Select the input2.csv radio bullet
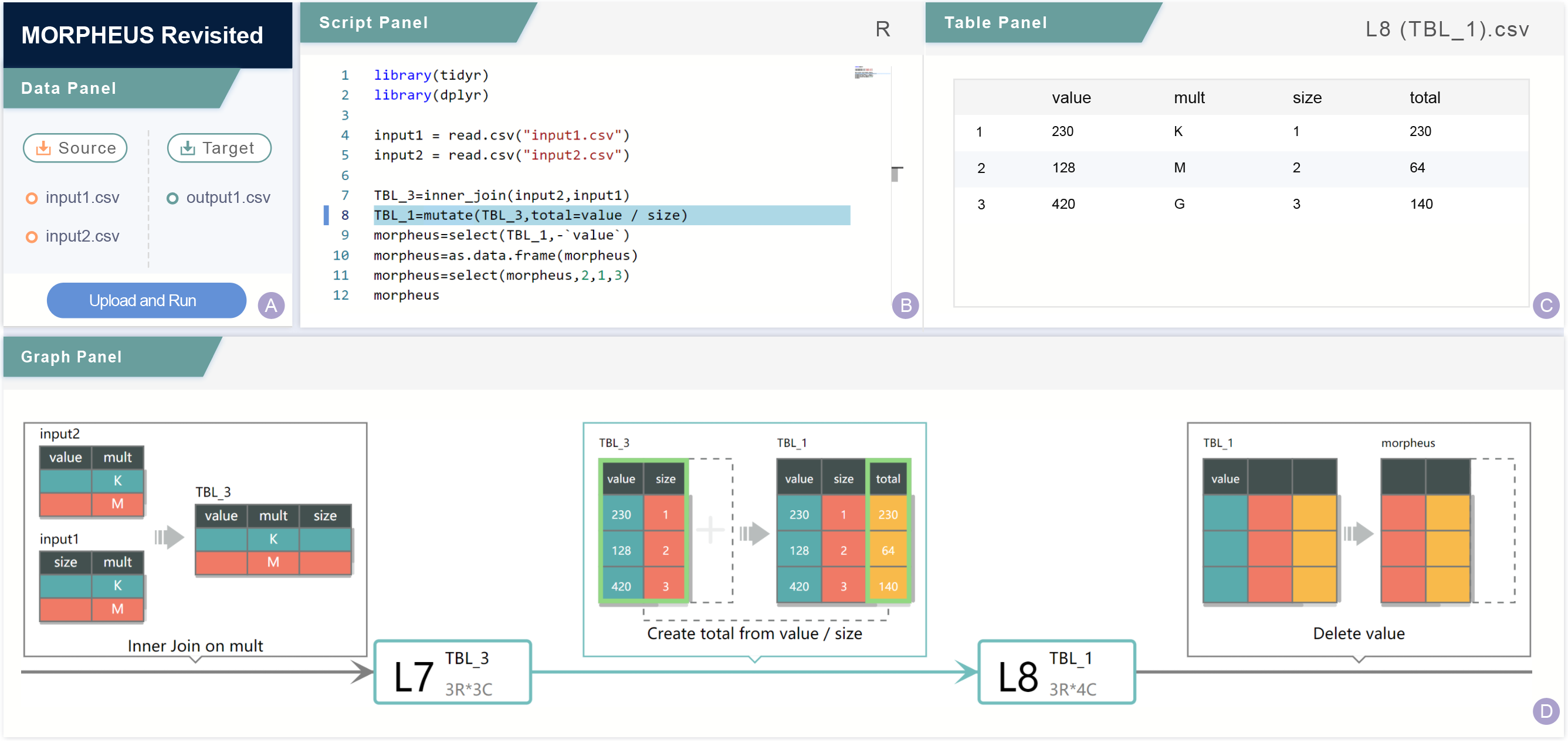This screenshot has width=1568, height=743. [x=32, y=237]
